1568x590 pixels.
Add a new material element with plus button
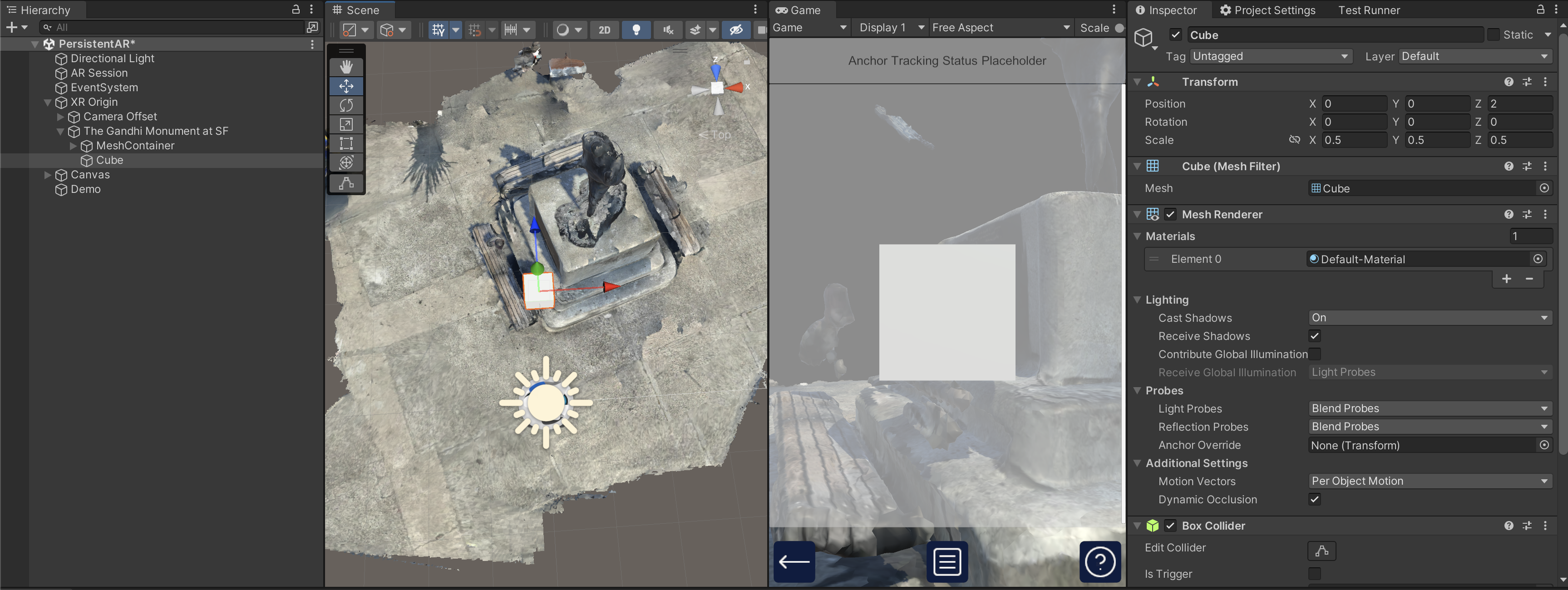[x=1507, y=279]
